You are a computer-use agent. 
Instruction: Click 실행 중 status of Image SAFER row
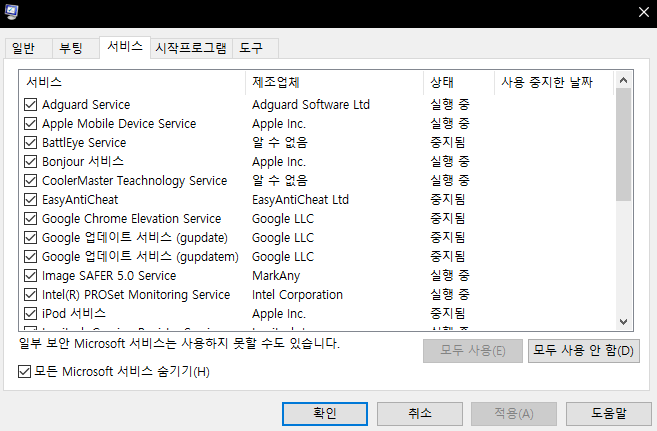(450, 276)
